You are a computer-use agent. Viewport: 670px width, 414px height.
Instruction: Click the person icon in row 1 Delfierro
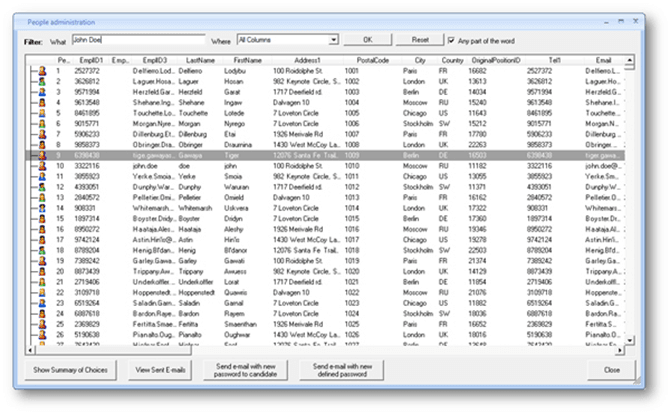(x=42, y=71)
